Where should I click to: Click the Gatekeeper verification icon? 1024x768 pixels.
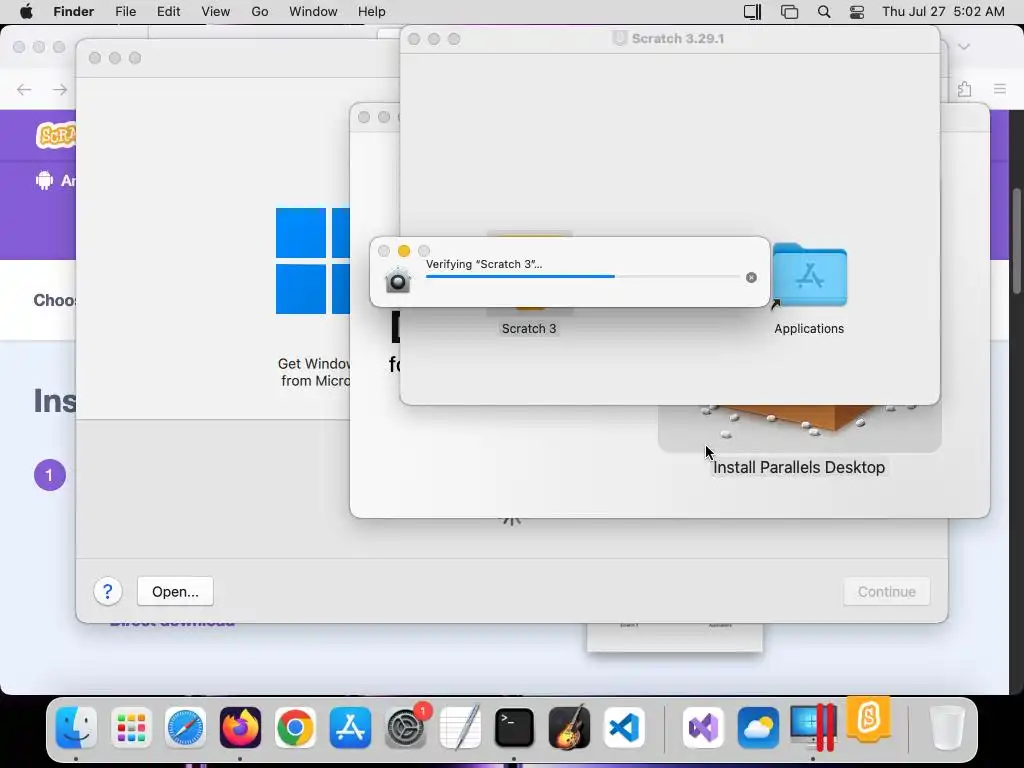(x=397, y=280)
